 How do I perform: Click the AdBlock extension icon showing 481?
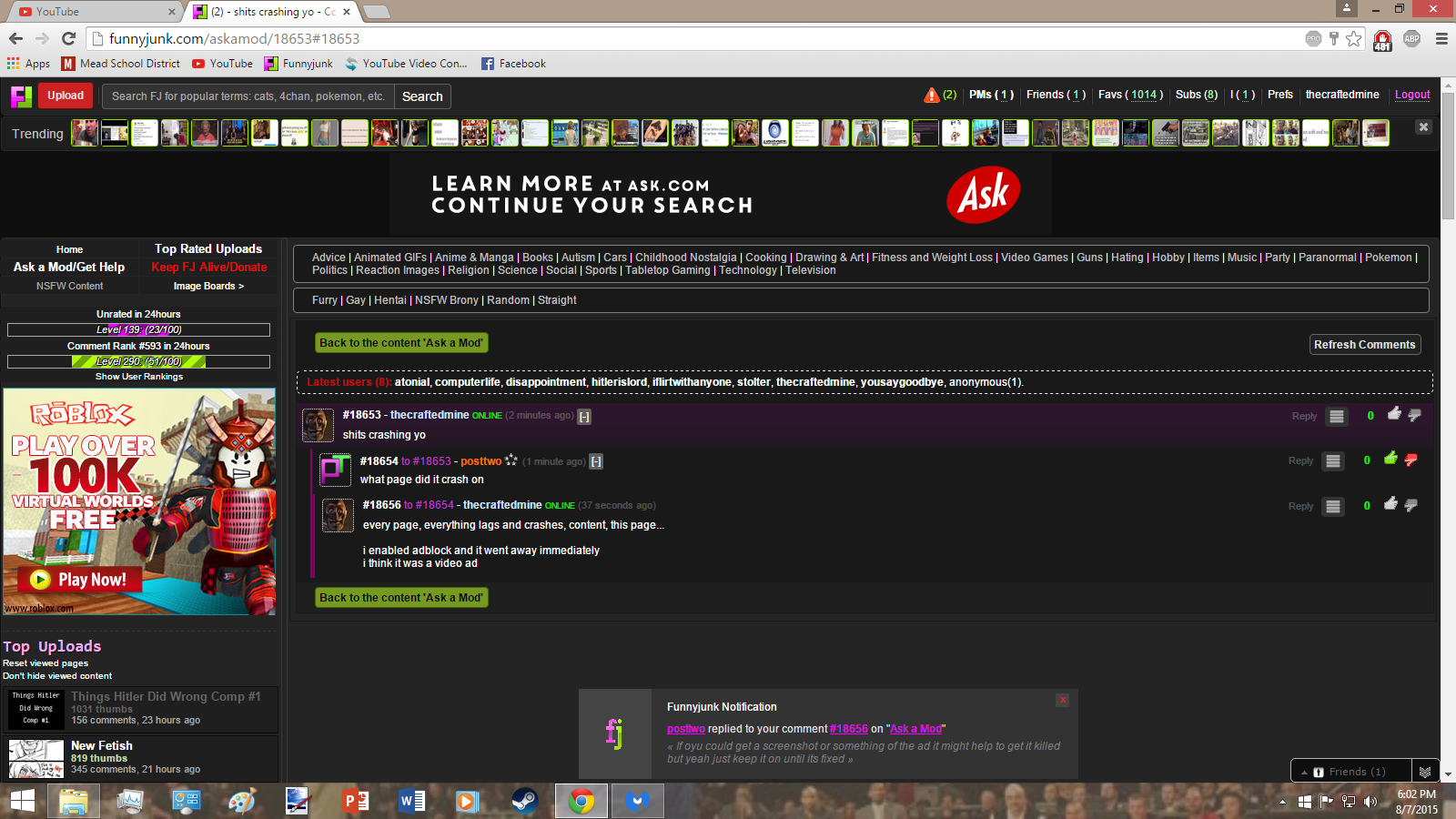point(1382,39)
